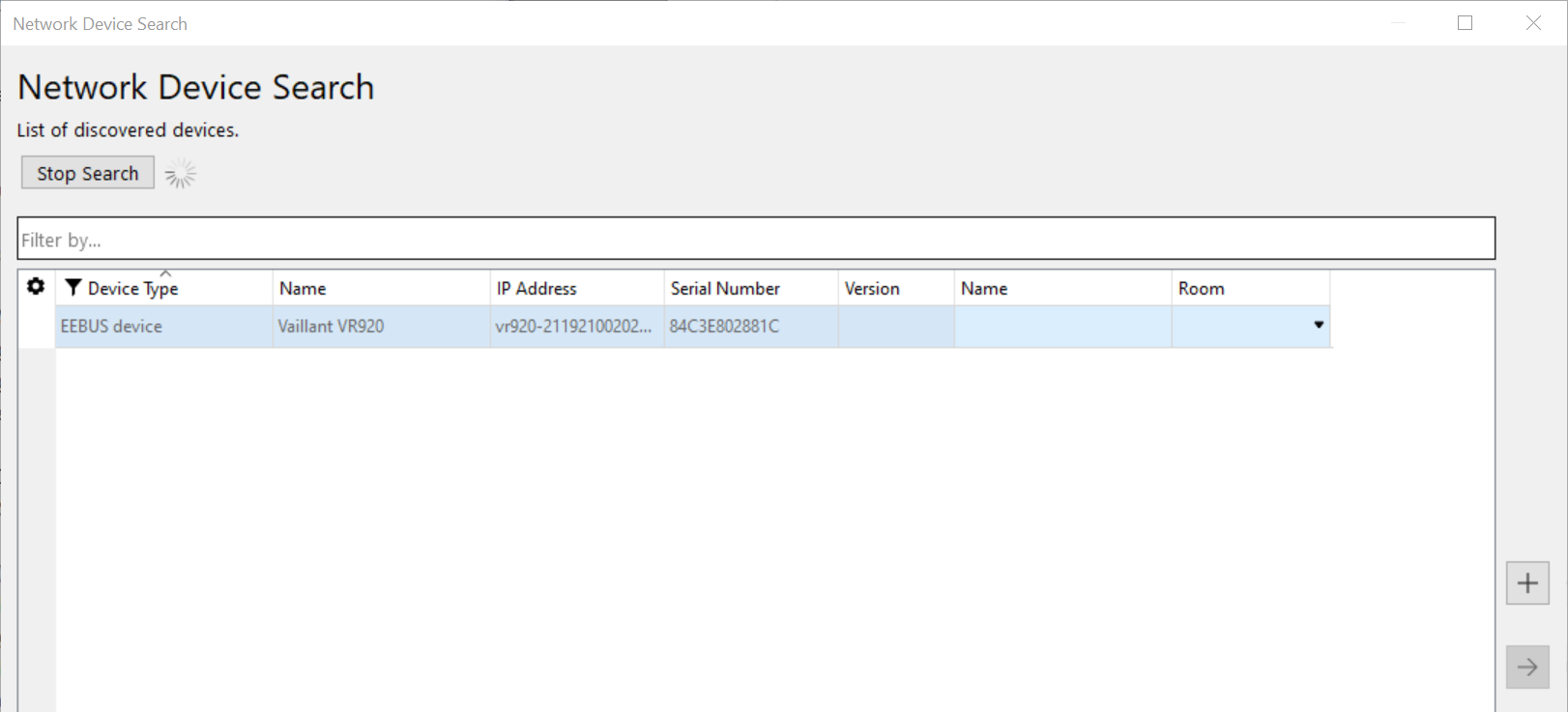
Task: Select the EEBUS device row
Action: point(693,327)
